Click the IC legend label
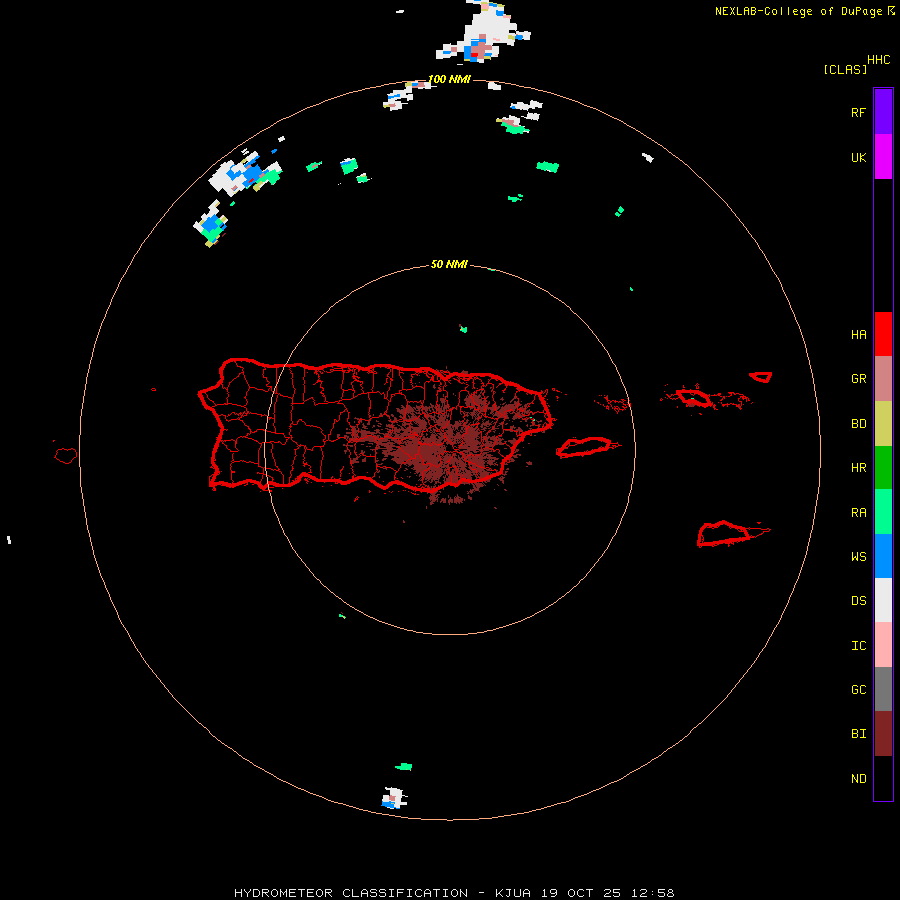The height and width of the screenshot is (900, 900). [858, 646]
